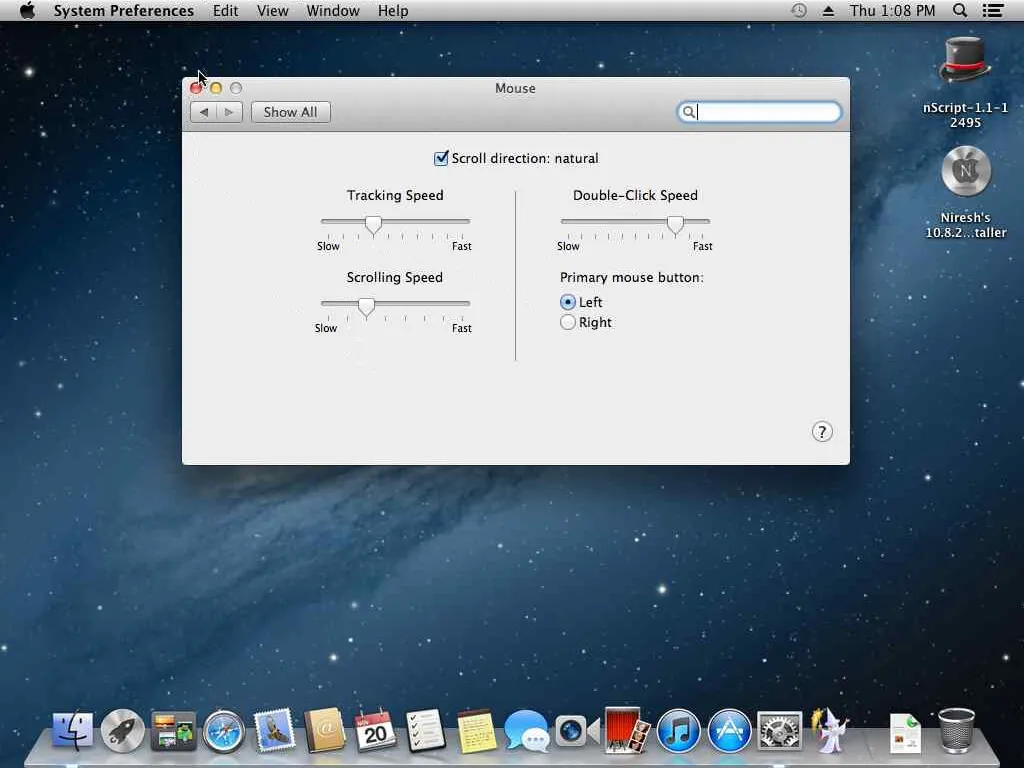This screenshot has width=1024, height=768.
Task: Uncheck Scroll direction: natural checkbox
Action: (x=441, y=158)
